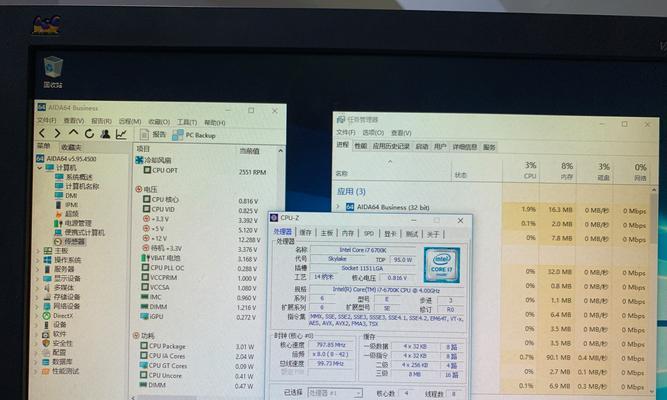Click the 当前值 column header in AIDA64
Image resolution: width=667 pixels, height=400 pixels.
[x=250, y=151]
